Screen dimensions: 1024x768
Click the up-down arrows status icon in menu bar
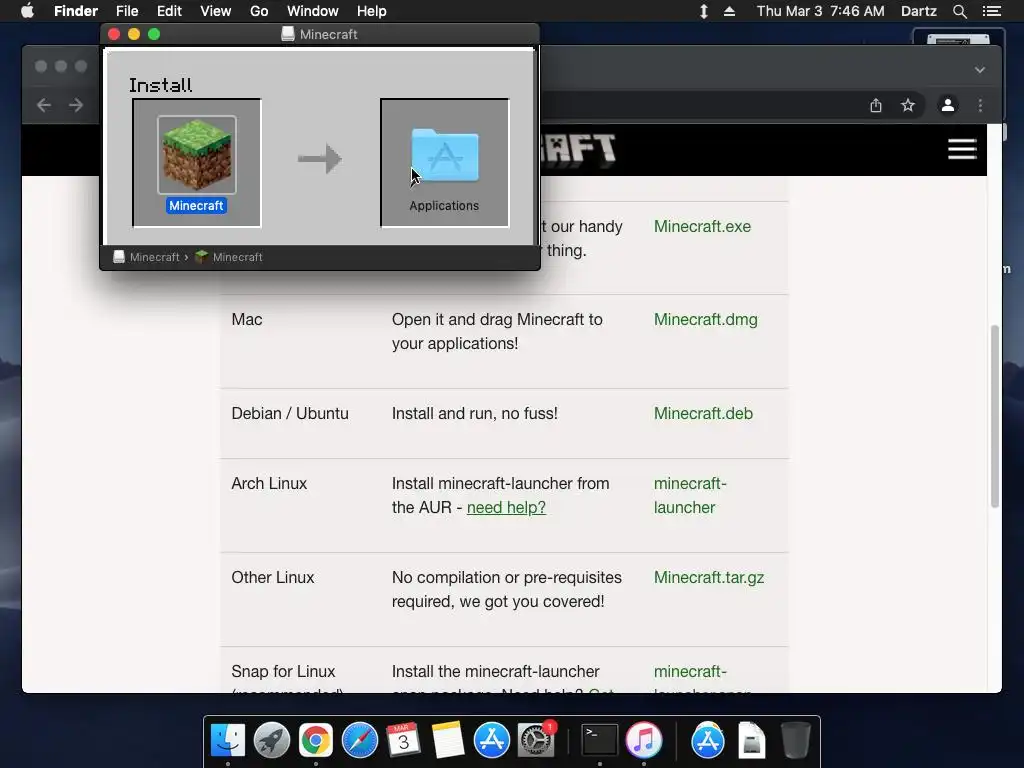point(704,11)
